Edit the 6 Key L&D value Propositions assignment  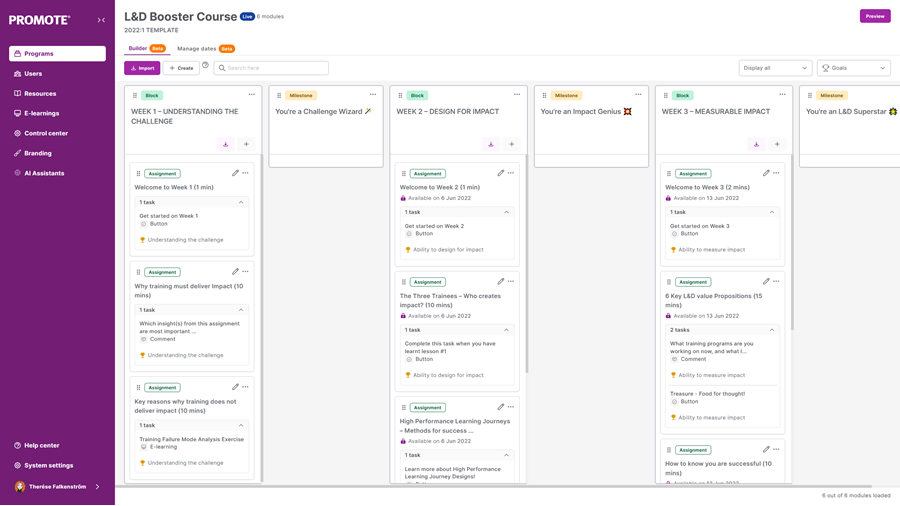coord(766,282)
